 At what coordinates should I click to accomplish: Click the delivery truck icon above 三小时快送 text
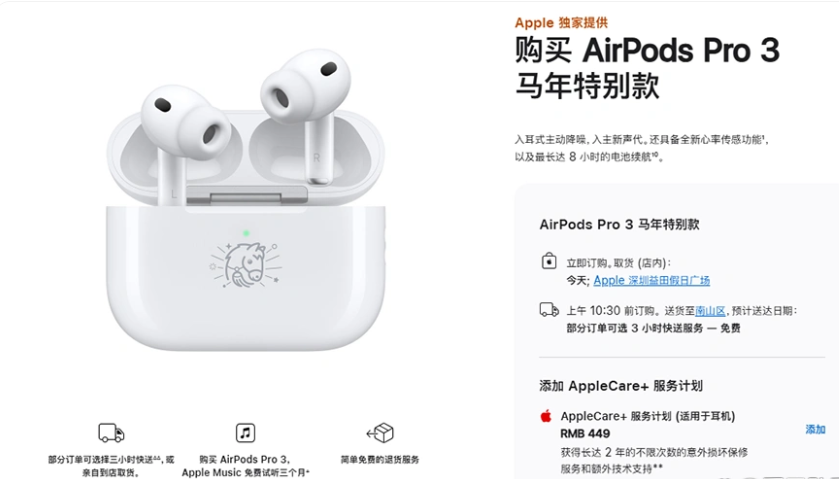point(111,433)
